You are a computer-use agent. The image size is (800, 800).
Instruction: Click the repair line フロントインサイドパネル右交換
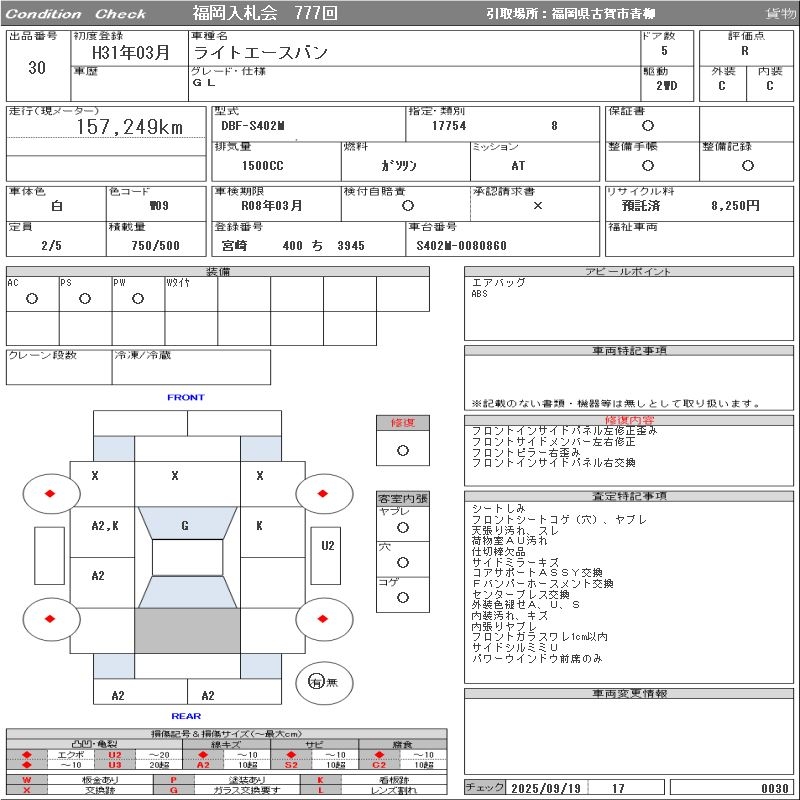[x=554, y=463]
